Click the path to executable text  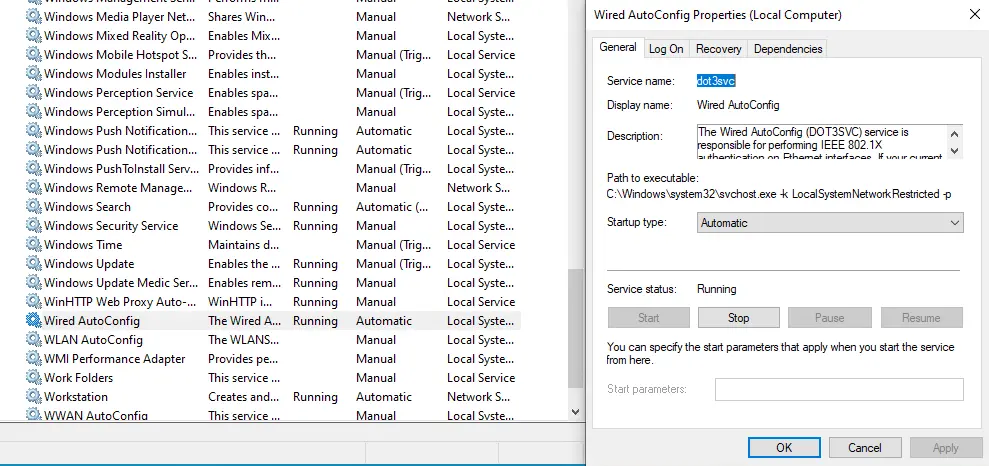[780, 194]
